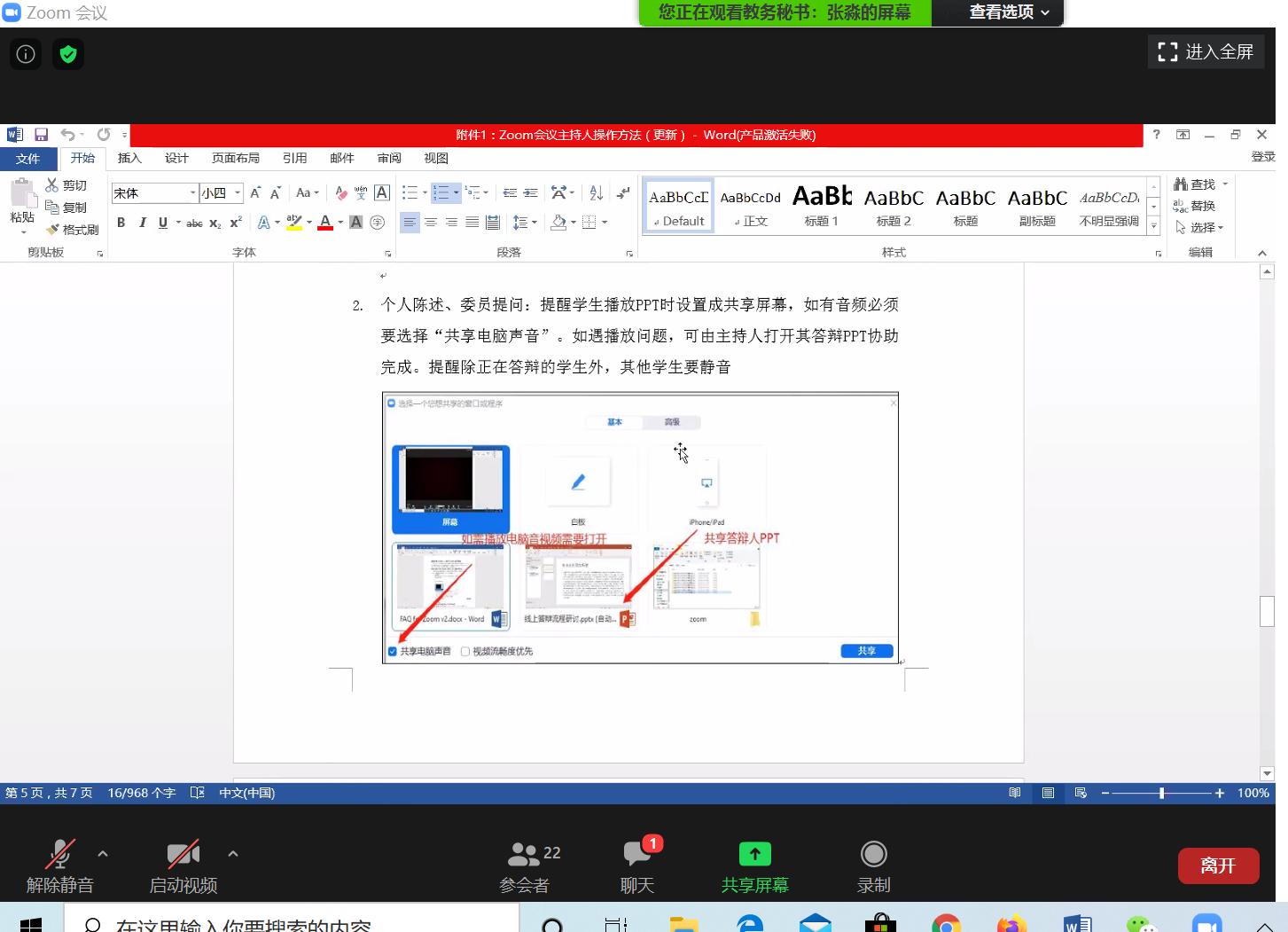Image resolution: width=1288 pixels, height=932 pixels.
Task: Toggle underline formatting
Action: pos(162,223)
